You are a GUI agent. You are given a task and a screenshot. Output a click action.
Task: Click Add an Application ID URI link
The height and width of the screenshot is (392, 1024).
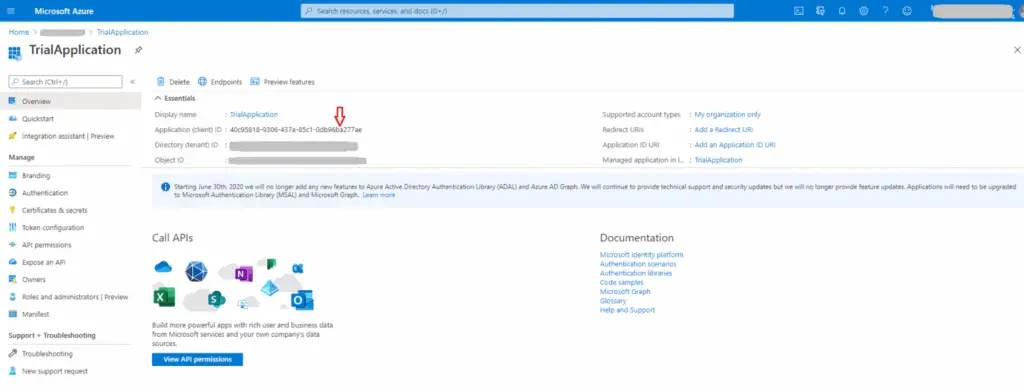(x=735, y=144)
